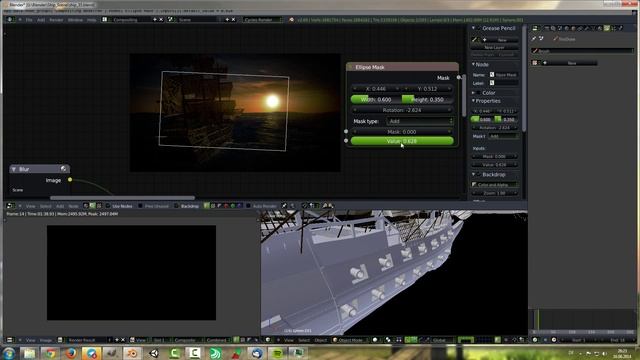The image size is (640, 360).
Task: Click the Blender logo icon in the info header
Action: (291, 20)
